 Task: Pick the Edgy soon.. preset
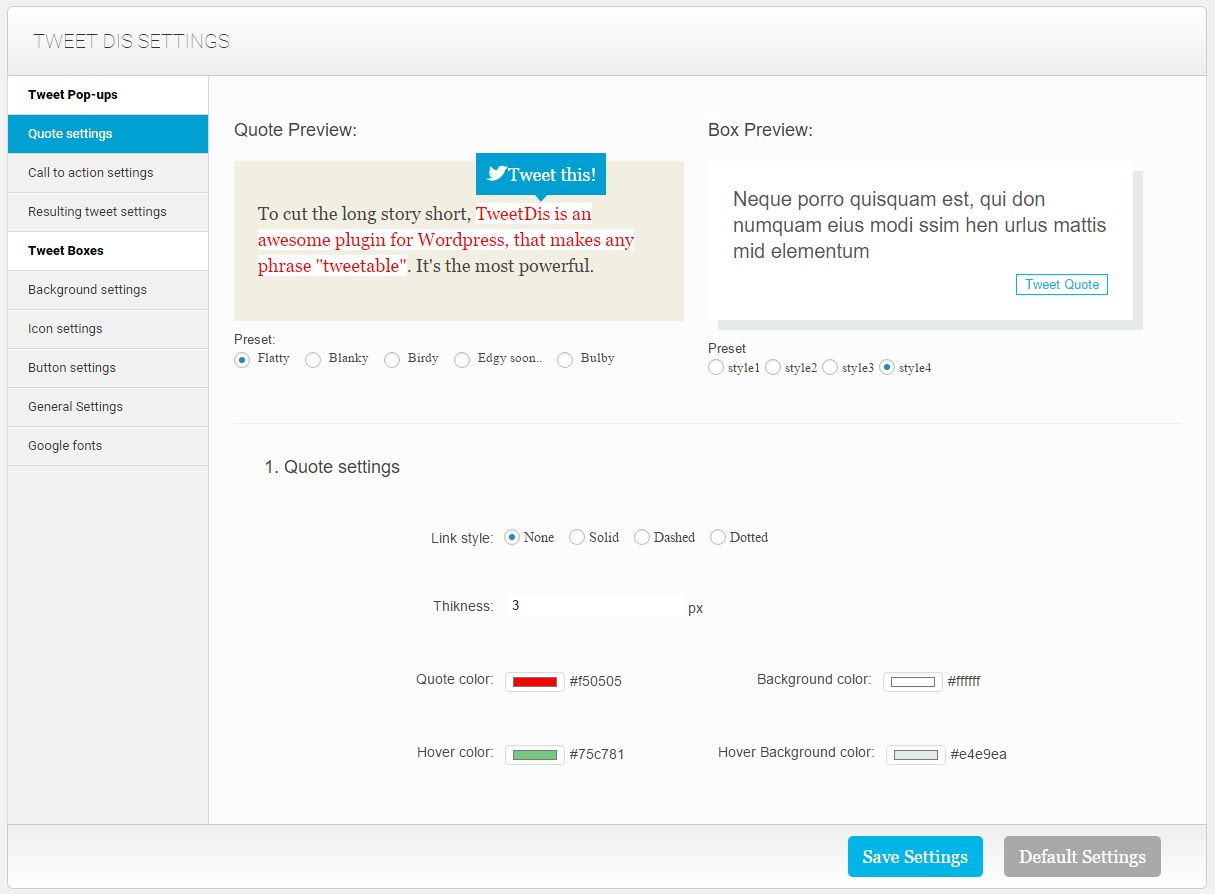[x=462, y=359]
